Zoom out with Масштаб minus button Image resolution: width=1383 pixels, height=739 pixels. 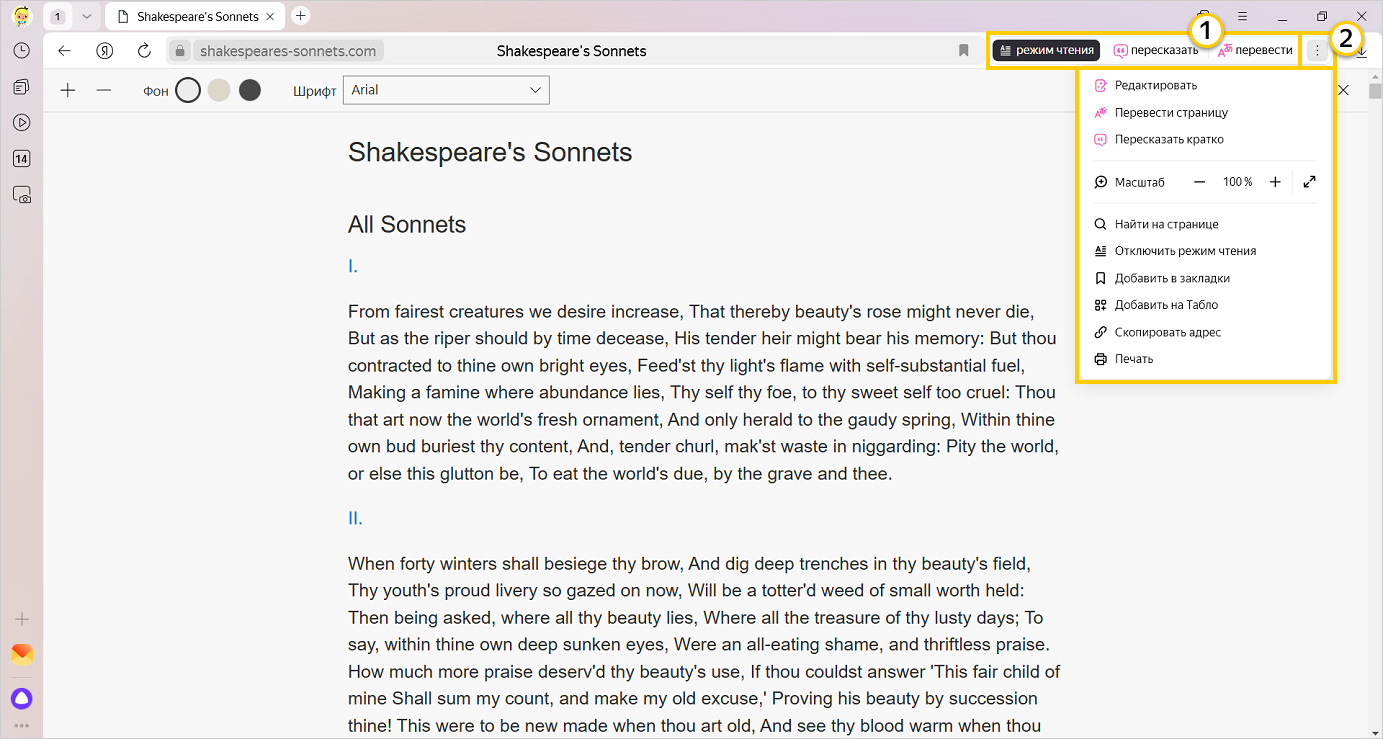1200,182
